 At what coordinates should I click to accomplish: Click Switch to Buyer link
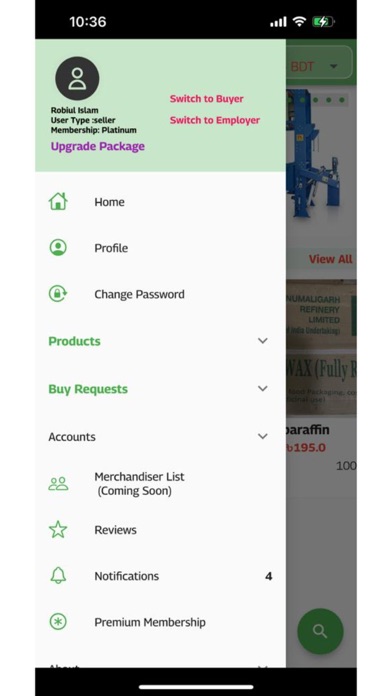click(206, 99)
